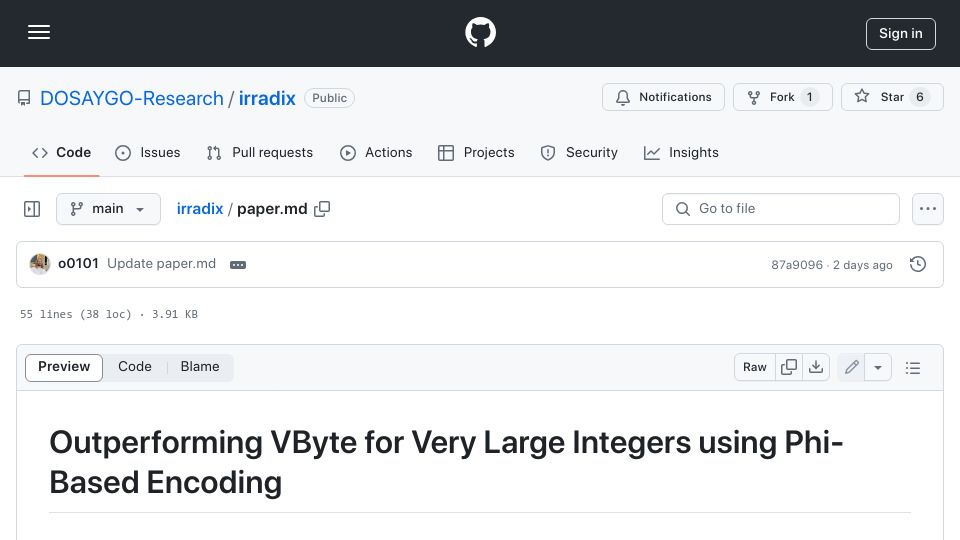The height and width of the screenshot is (540, 960).
Task: Focus the Go to file search field
Action: [x=781, y=209]
